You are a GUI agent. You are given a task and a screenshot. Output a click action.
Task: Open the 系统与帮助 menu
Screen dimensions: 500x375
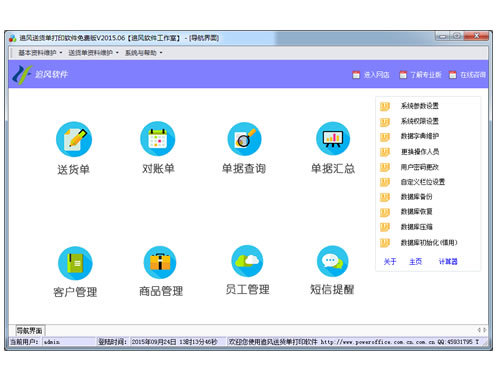click(x=144, y=53)
